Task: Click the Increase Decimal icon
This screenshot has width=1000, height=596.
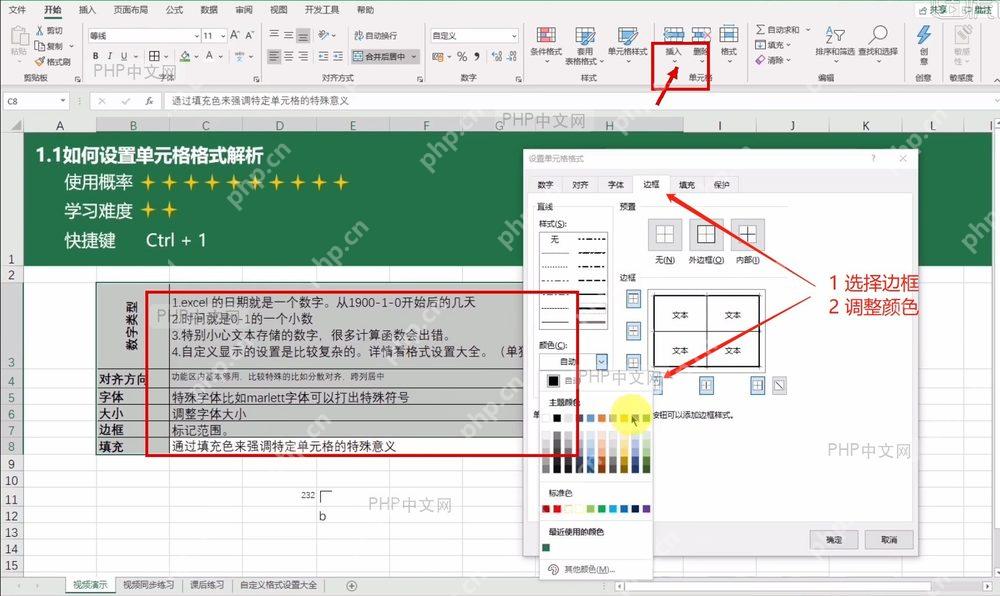Action: (497, 57)
